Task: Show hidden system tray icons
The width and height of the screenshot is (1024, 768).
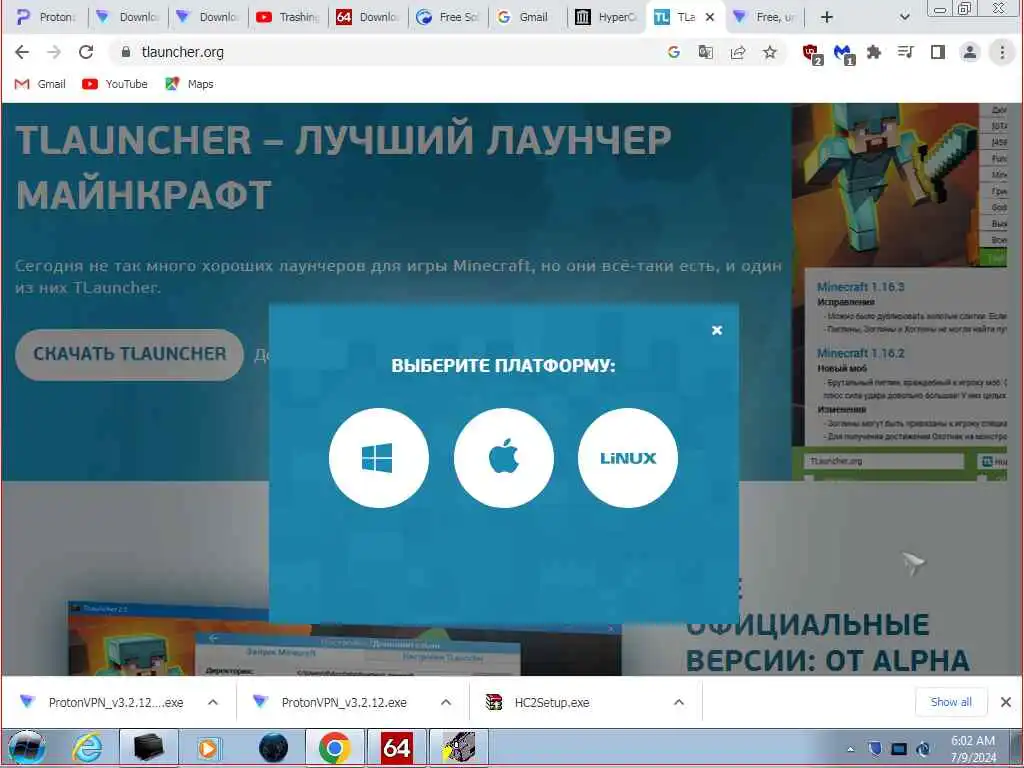Action: tap(850, 749)
